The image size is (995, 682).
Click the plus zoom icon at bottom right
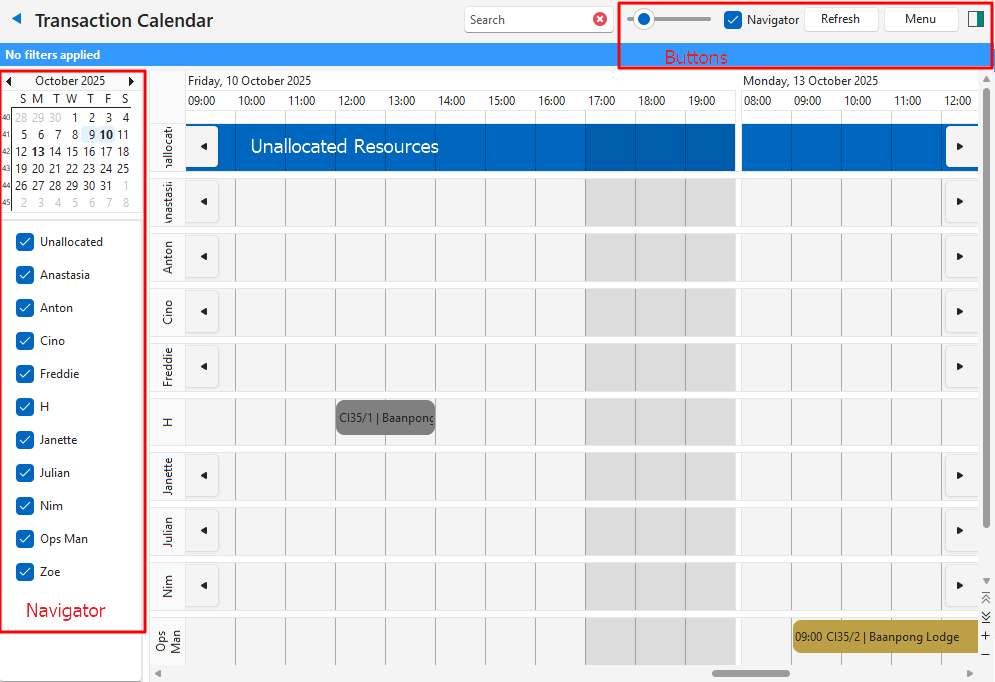986,635
